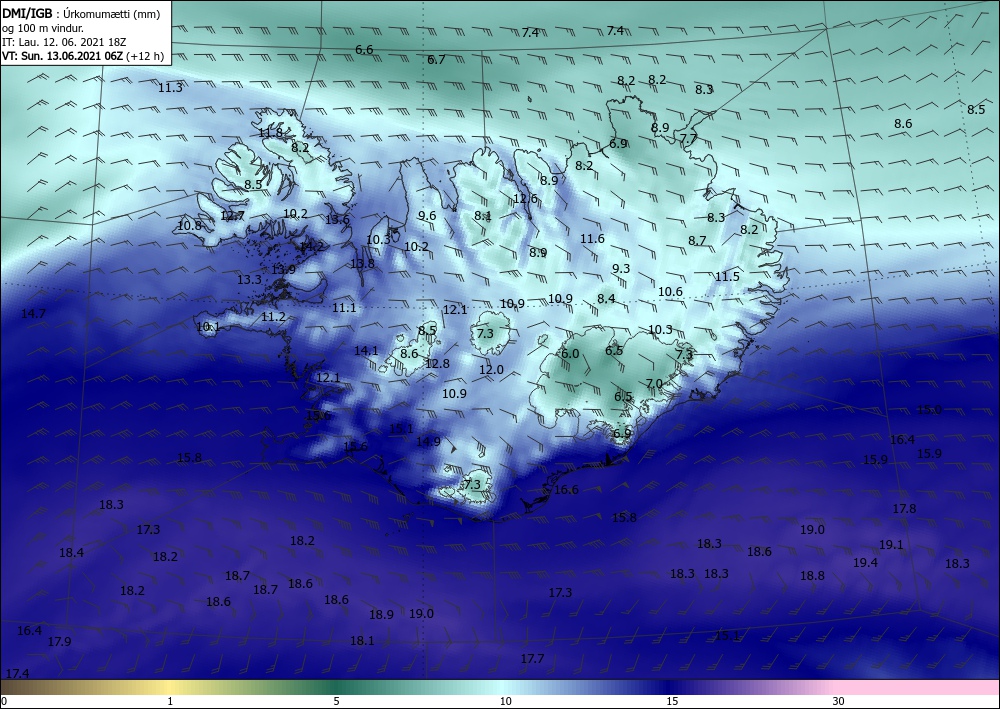
Task: Click the 19.4 map value
Action: [x=865, y=562]
